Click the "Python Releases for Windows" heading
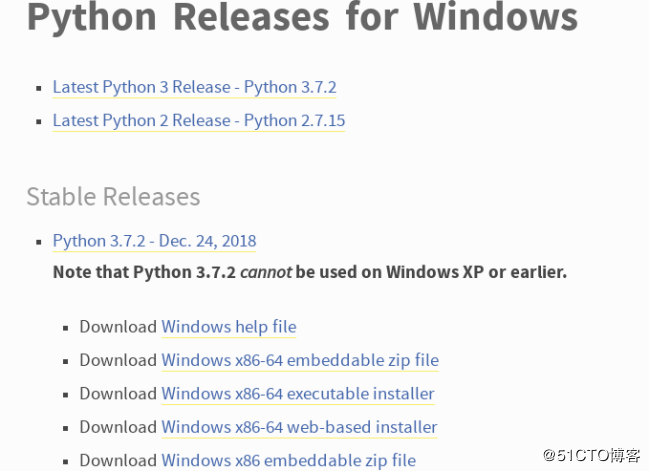The width and height of the screenshot is (650, 472). click(x=302, y=18)
